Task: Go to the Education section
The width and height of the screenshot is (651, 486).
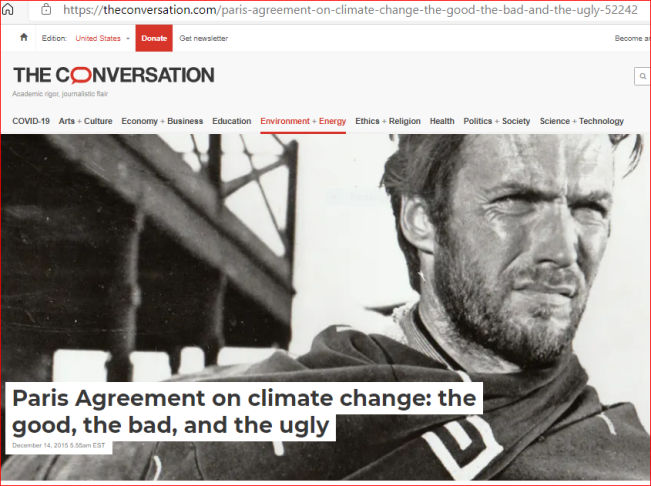Action: pyautogui.click(x=232, y=121)
